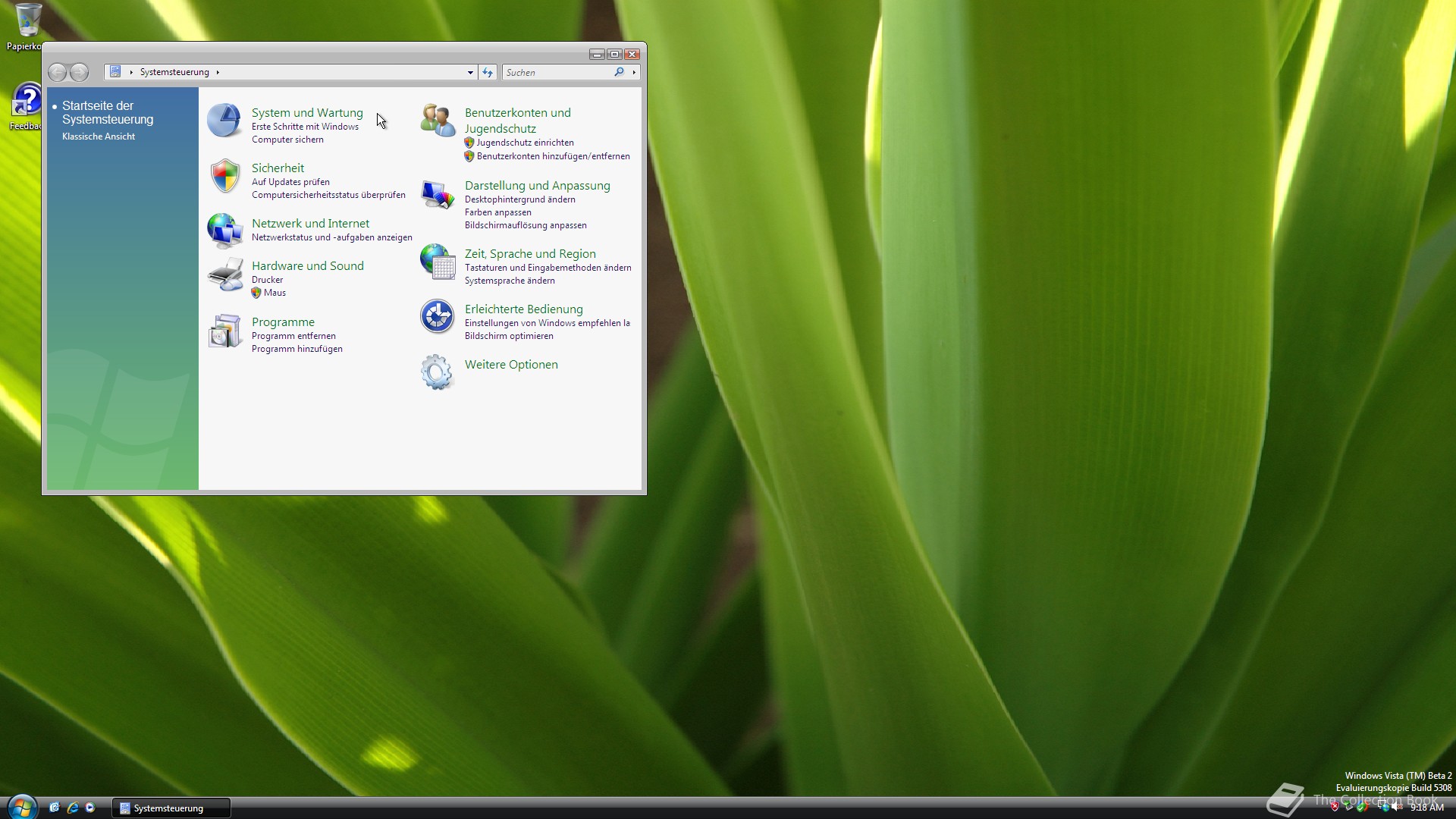
Task: Expand the address bar history dropdown
Action: (x=470, y=73)
